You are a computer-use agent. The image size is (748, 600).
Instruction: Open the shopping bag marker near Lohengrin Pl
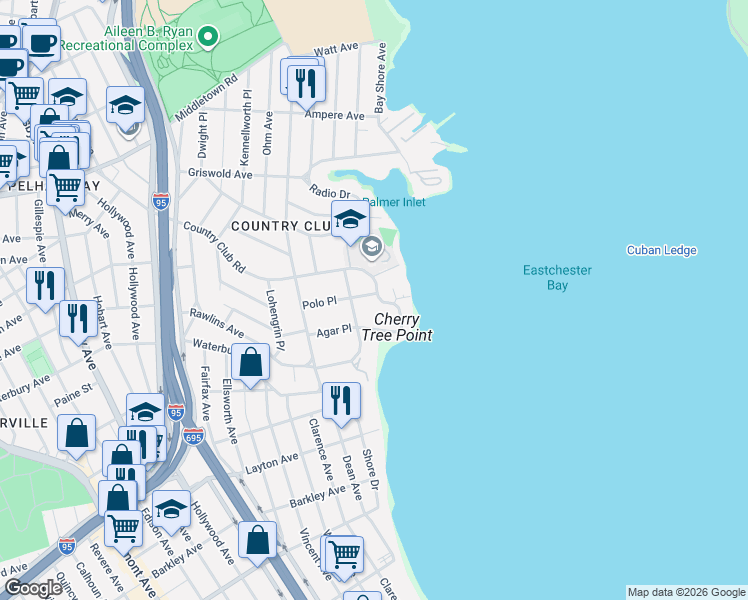tap(250, 363)
